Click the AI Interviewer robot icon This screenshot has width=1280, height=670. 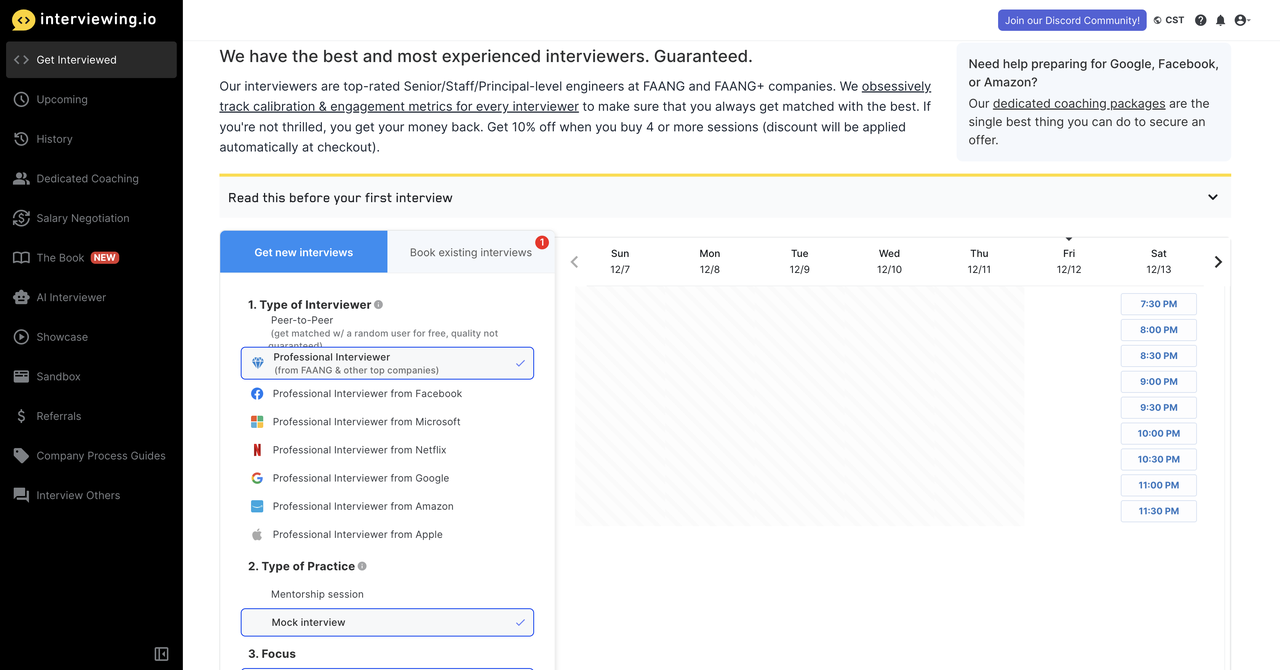click(21, 297)
